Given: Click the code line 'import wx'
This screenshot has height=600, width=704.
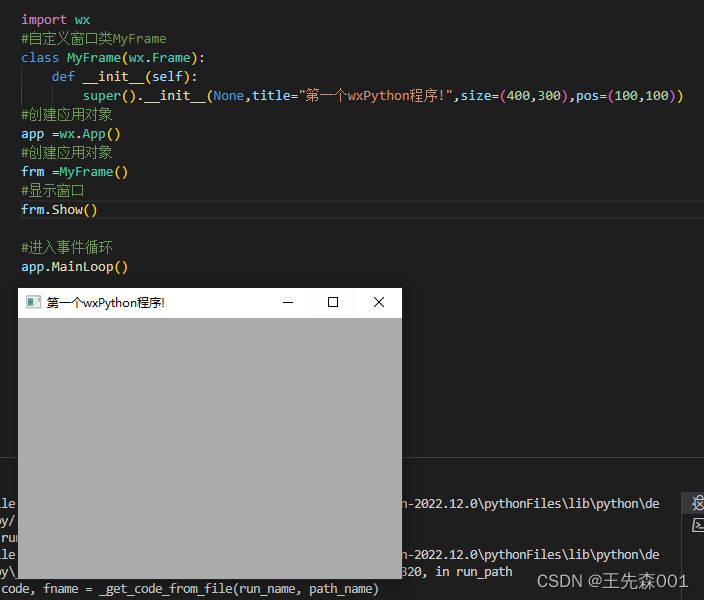Looking at the screenshot, I should (x=56, y=20).
